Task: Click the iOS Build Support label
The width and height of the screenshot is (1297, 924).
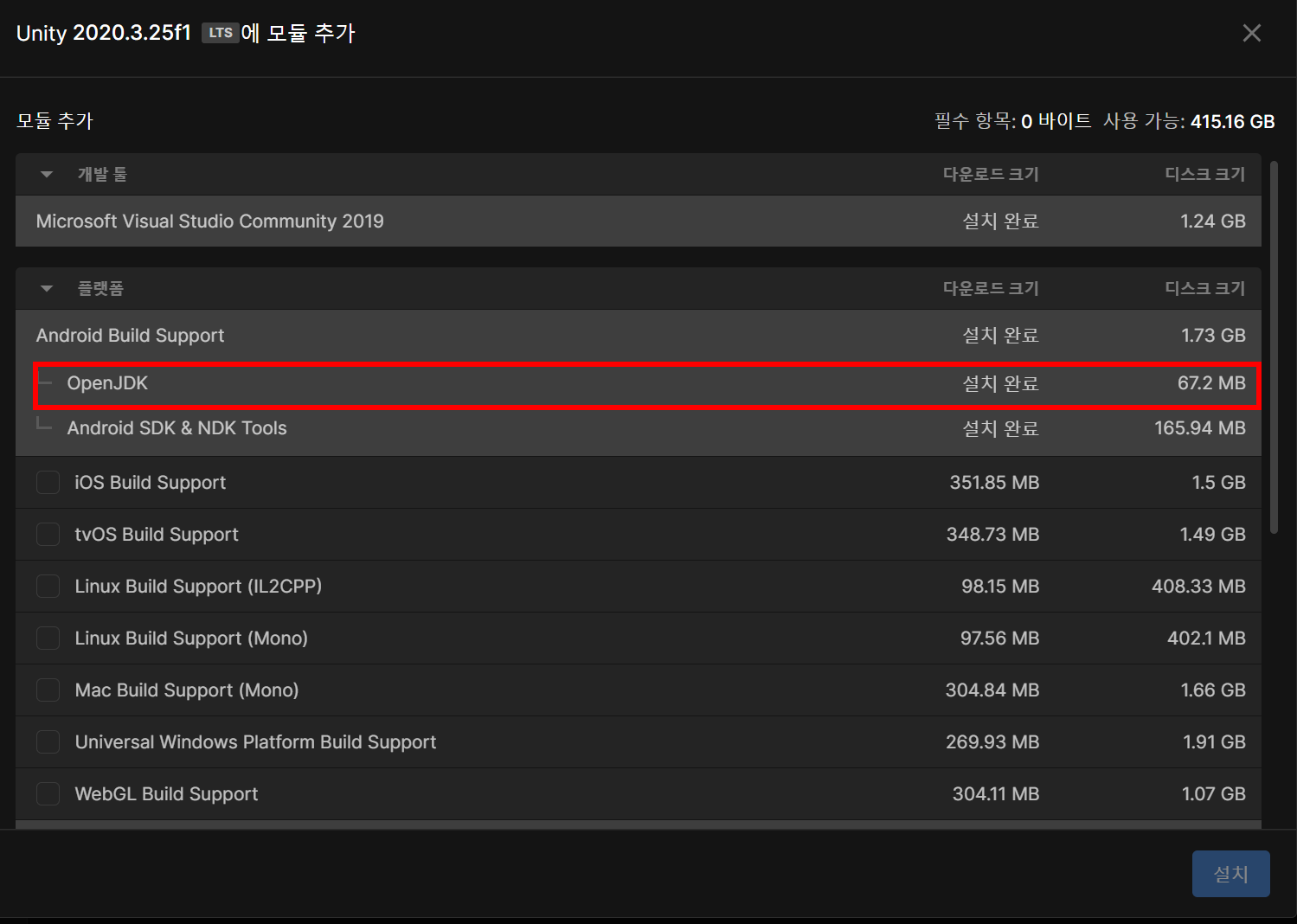Action: pos(150,483)
